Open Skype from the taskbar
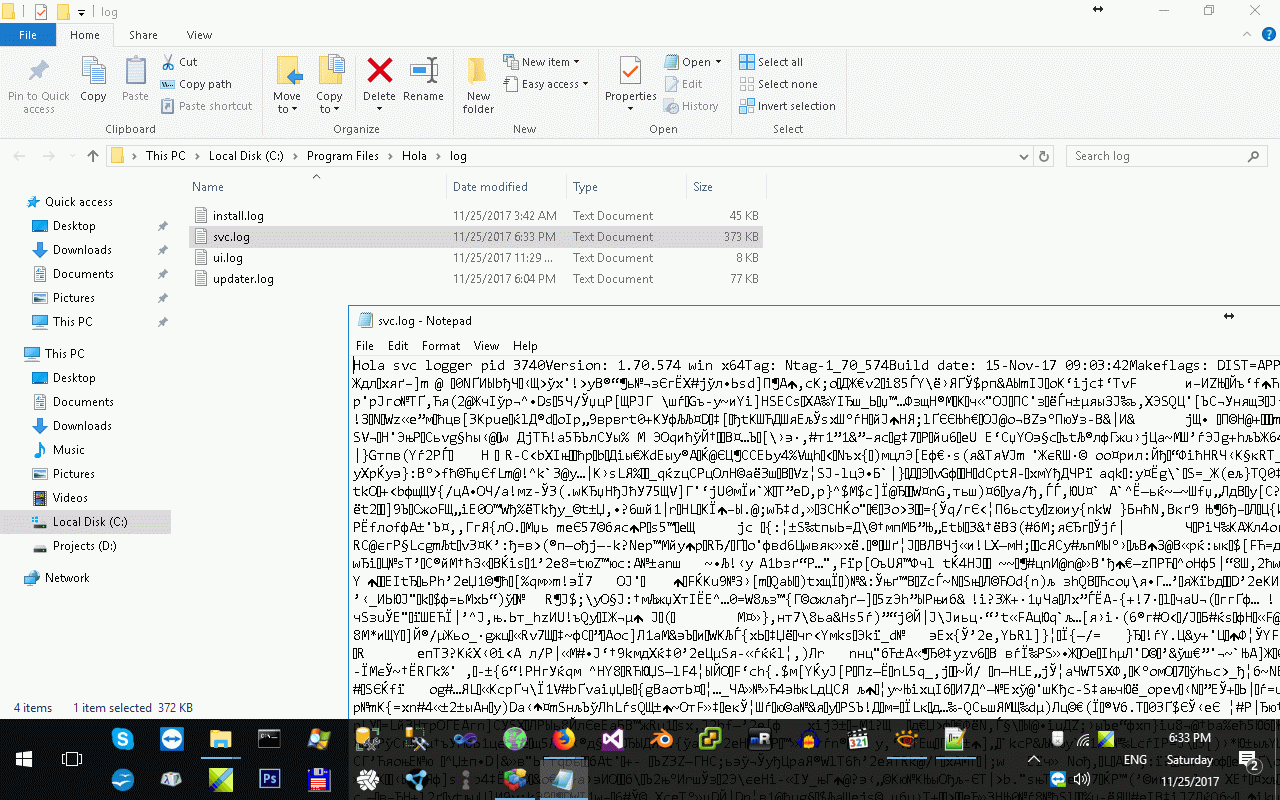 click(x=123, y=739)
